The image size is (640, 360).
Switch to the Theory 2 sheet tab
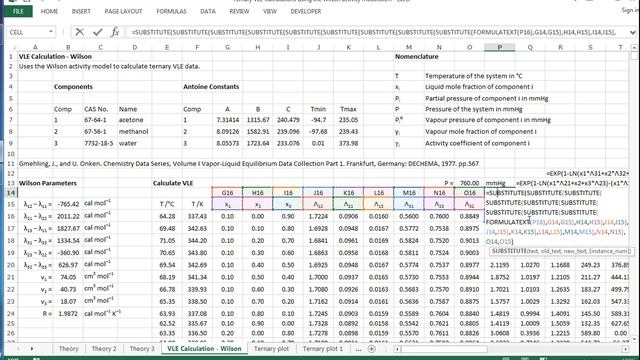pyautogui.click(x=104, y=349)
